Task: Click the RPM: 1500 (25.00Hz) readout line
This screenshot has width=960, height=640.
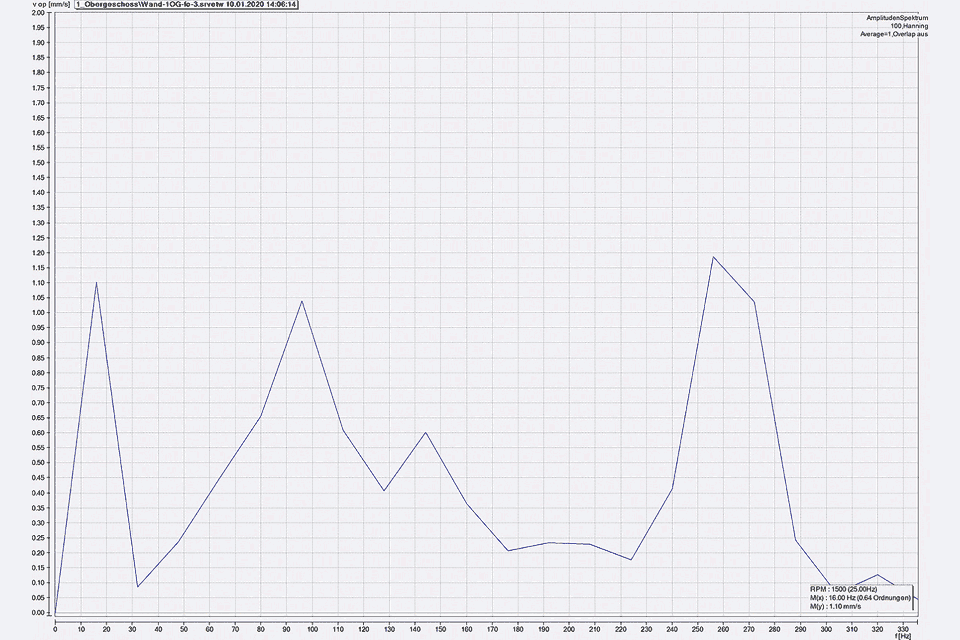Action: point(848,589)
